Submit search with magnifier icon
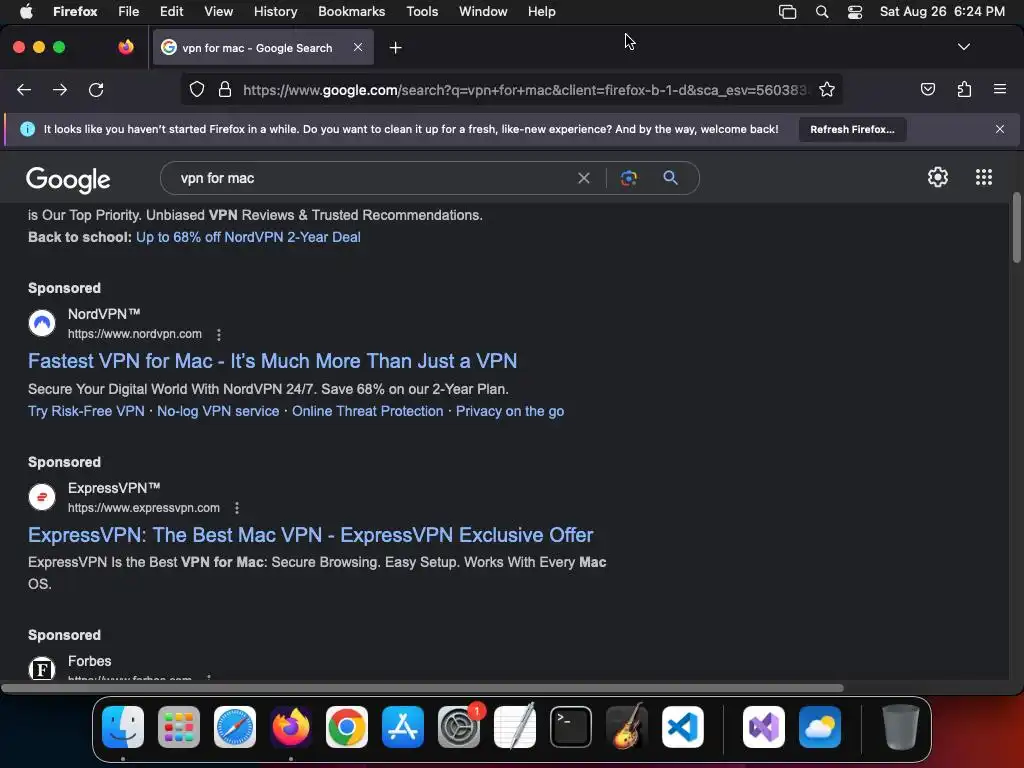The height and width of the screenshot is (768, 1024). click(x=670, y=178)
